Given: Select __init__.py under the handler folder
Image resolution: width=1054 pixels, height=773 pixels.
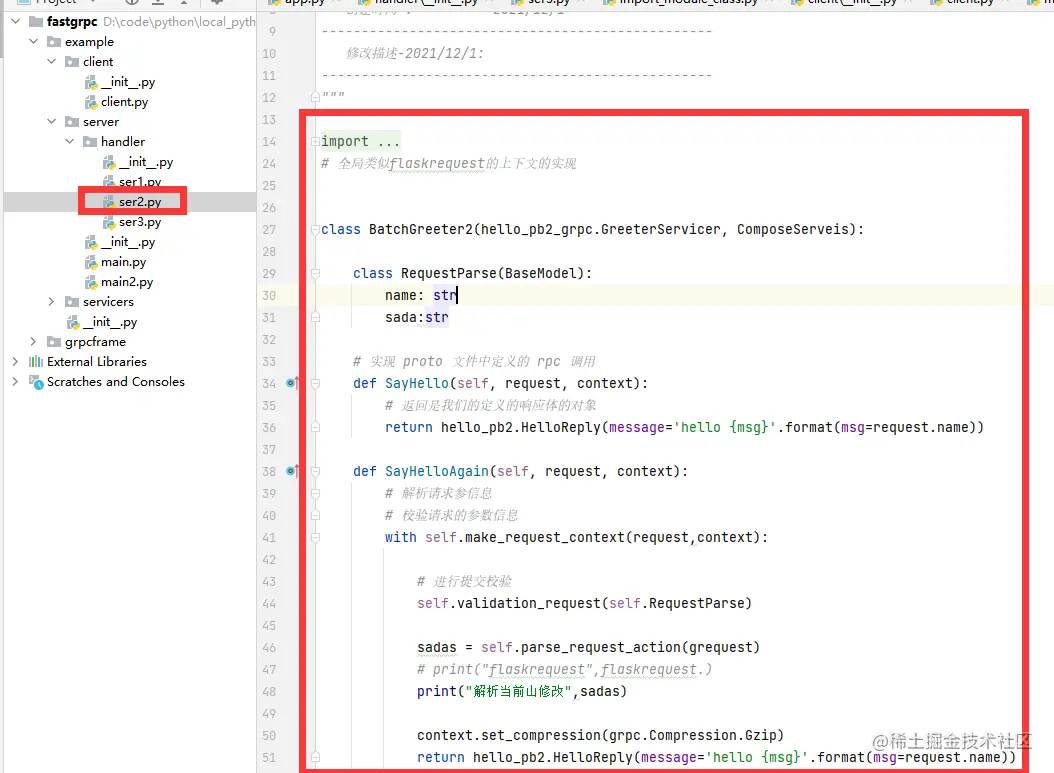Looking at the screenshot, I should [x=146, y=162].
